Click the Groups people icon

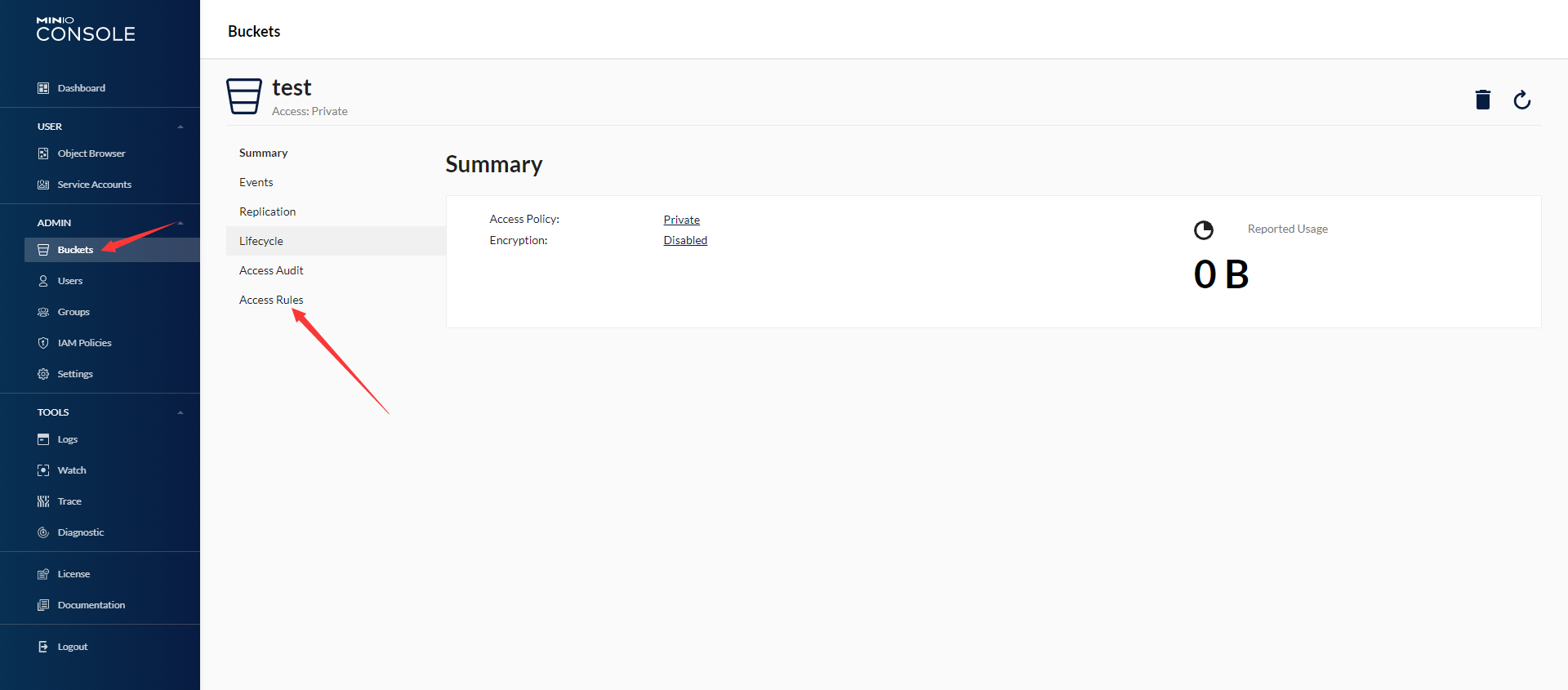point(43,312)
